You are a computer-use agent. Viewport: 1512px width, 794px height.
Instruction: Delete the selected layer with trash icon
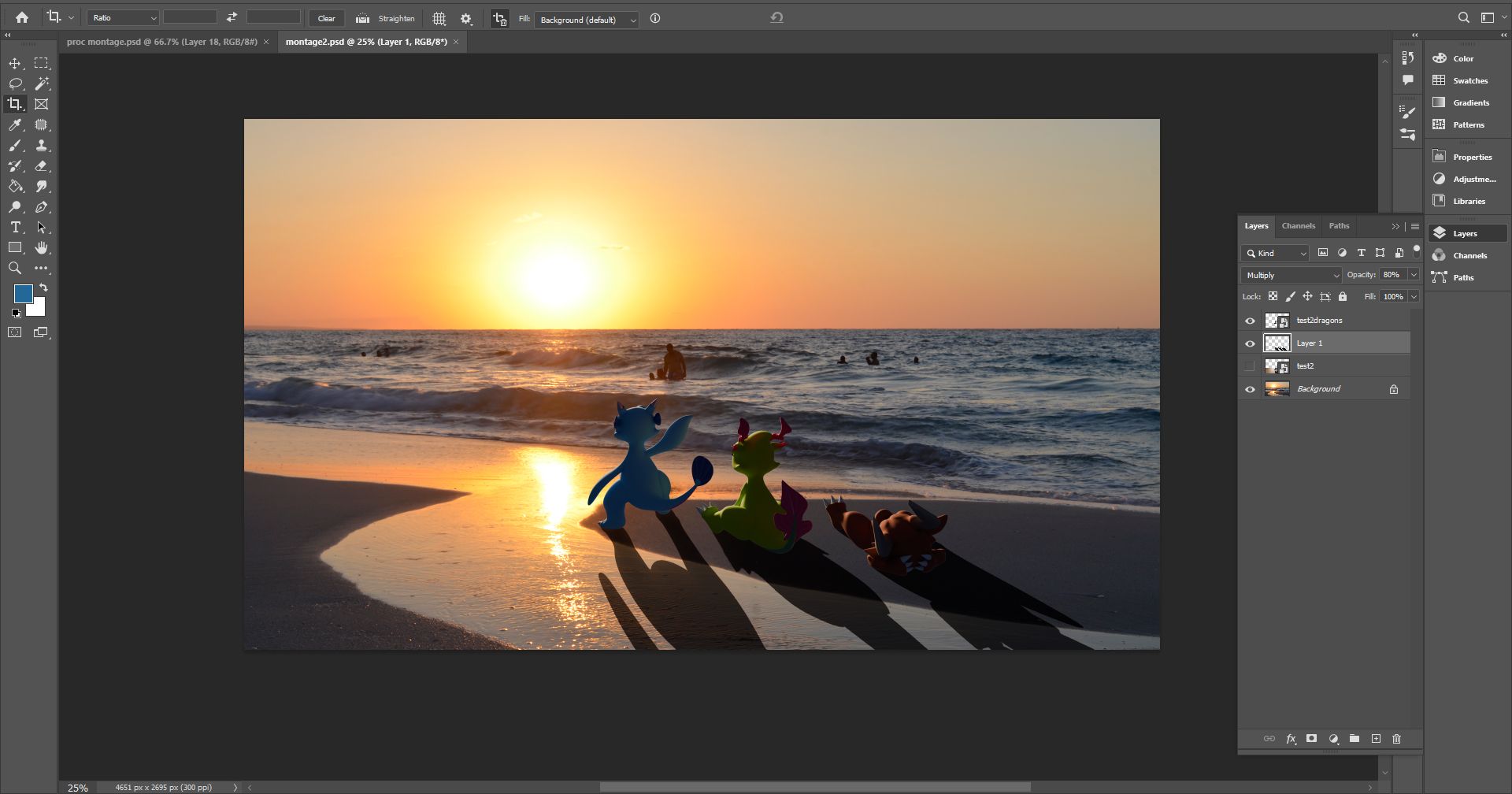pyautogui.click(x=1397, y=739)
